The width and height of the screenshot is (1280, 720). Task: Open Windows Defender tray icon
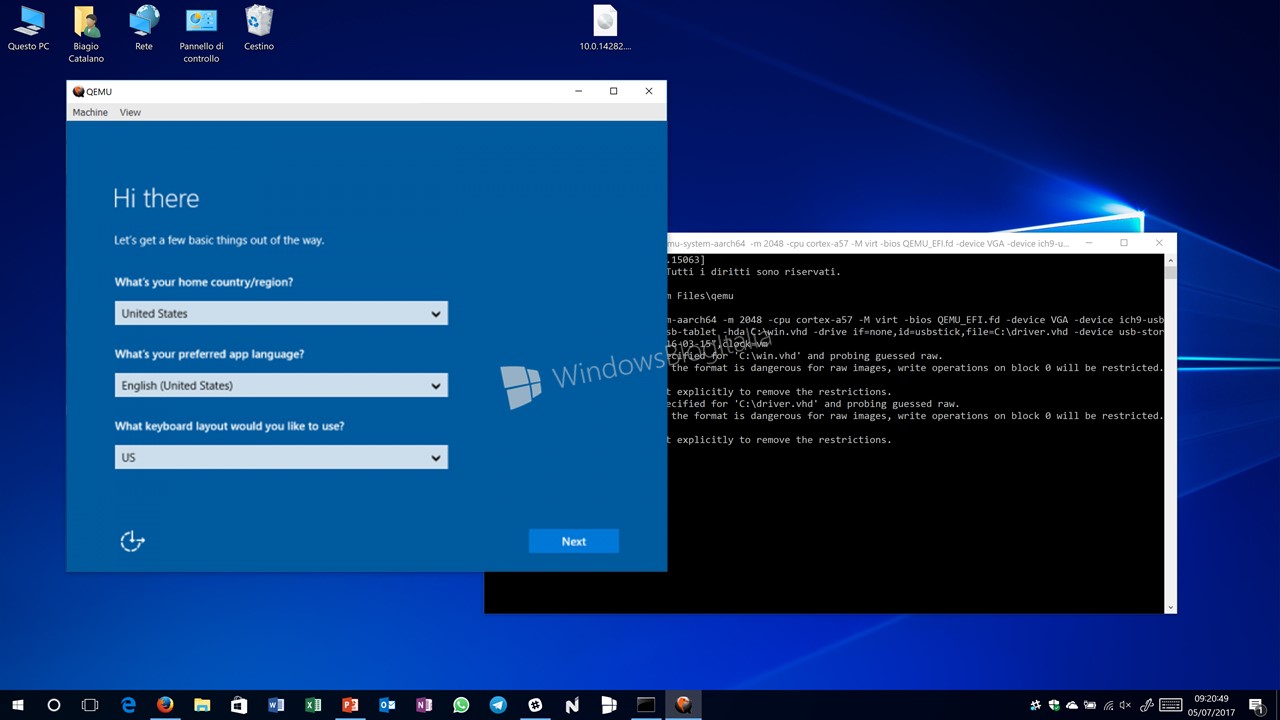(x=1054, y=705)
